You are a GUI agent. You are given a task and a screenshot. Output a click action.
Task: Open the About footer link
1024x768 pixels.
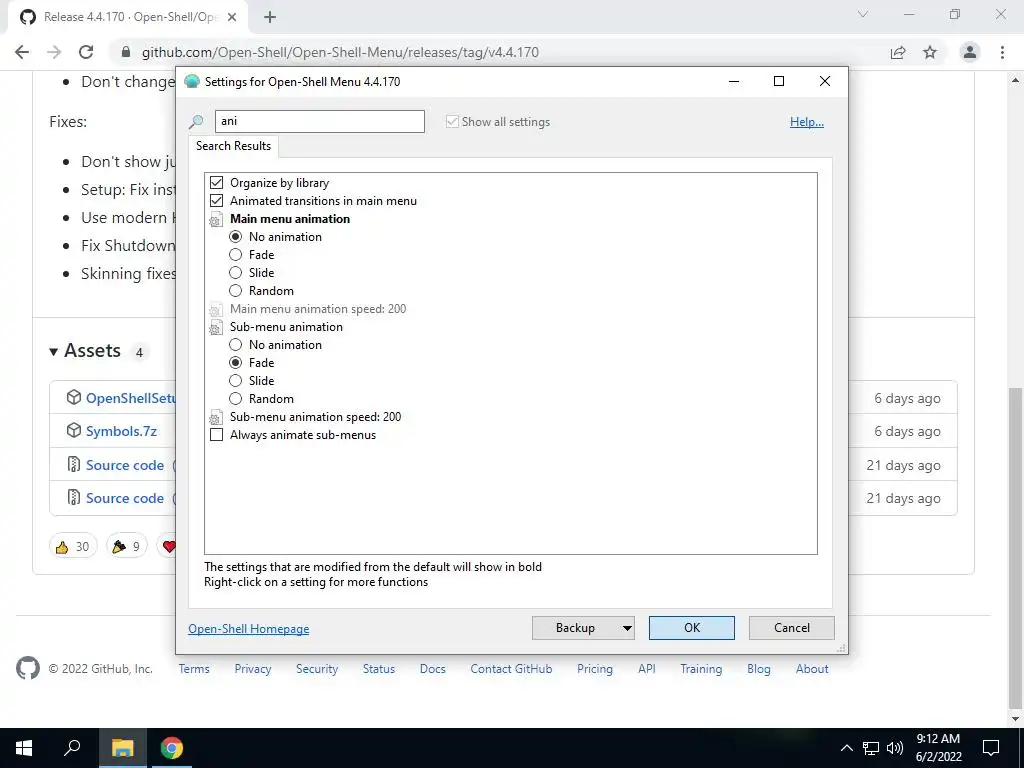point(812,669)
